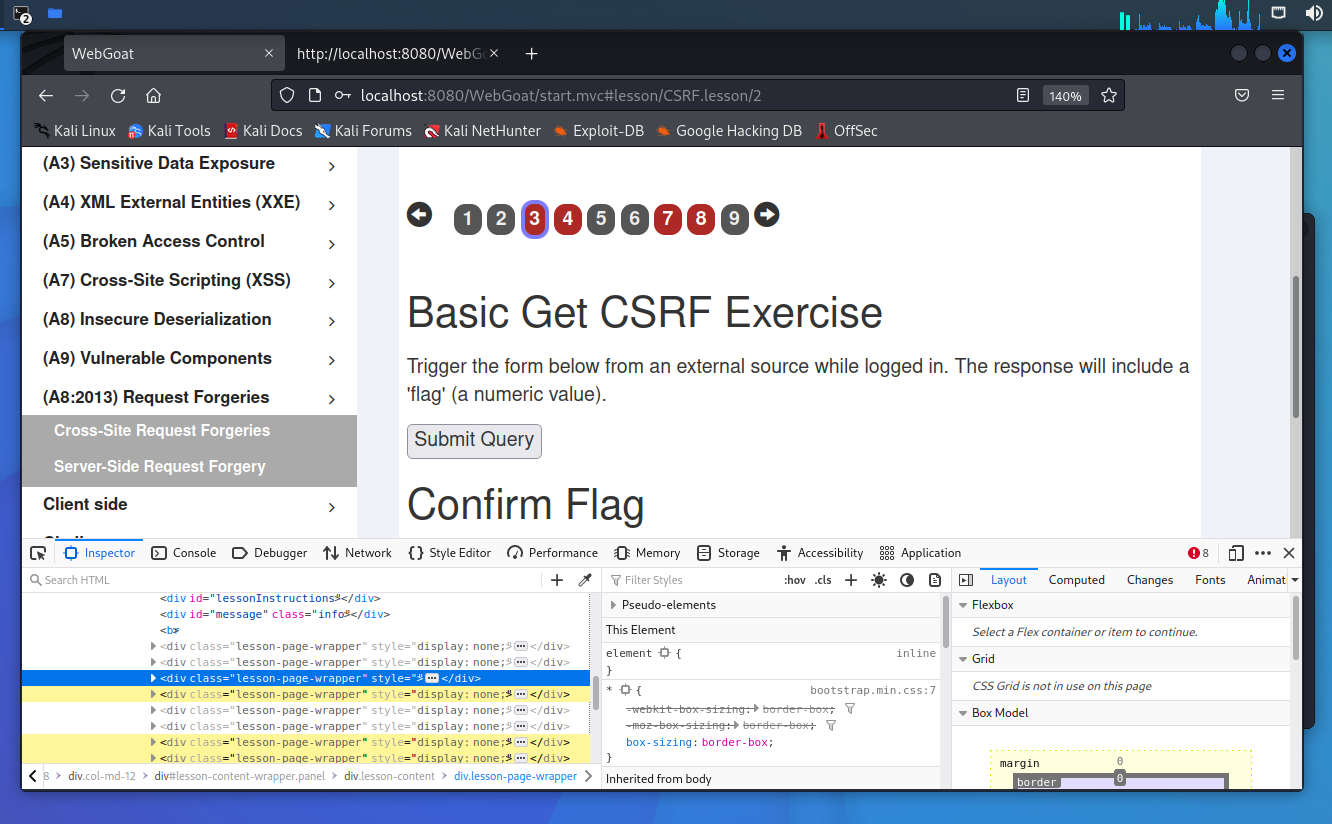The height and width of the screenshot is (824, 1332).
Task: Click the page vertical scrollbar thumb
Action: coord(1296,345)
